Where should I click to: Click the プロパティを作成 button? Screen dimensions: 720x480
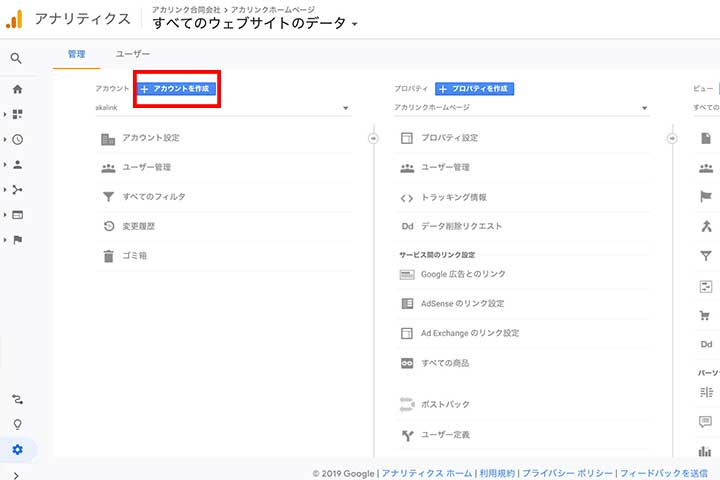click(x=475, y=89)
